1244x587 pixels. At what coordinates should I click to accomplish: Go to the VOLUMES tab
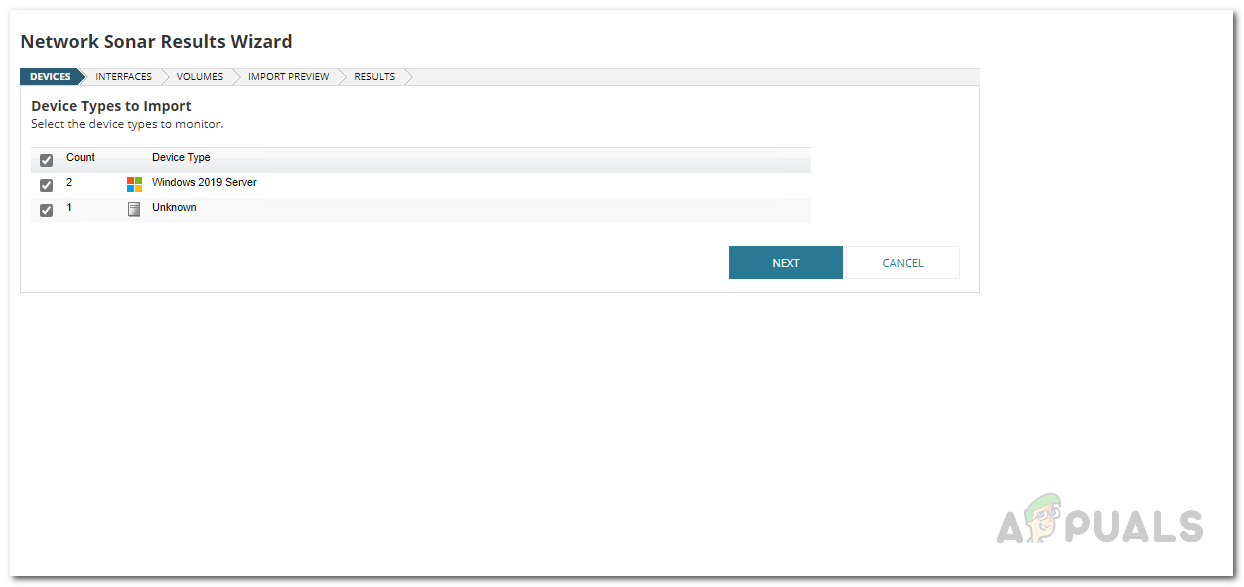click(199, 76)
